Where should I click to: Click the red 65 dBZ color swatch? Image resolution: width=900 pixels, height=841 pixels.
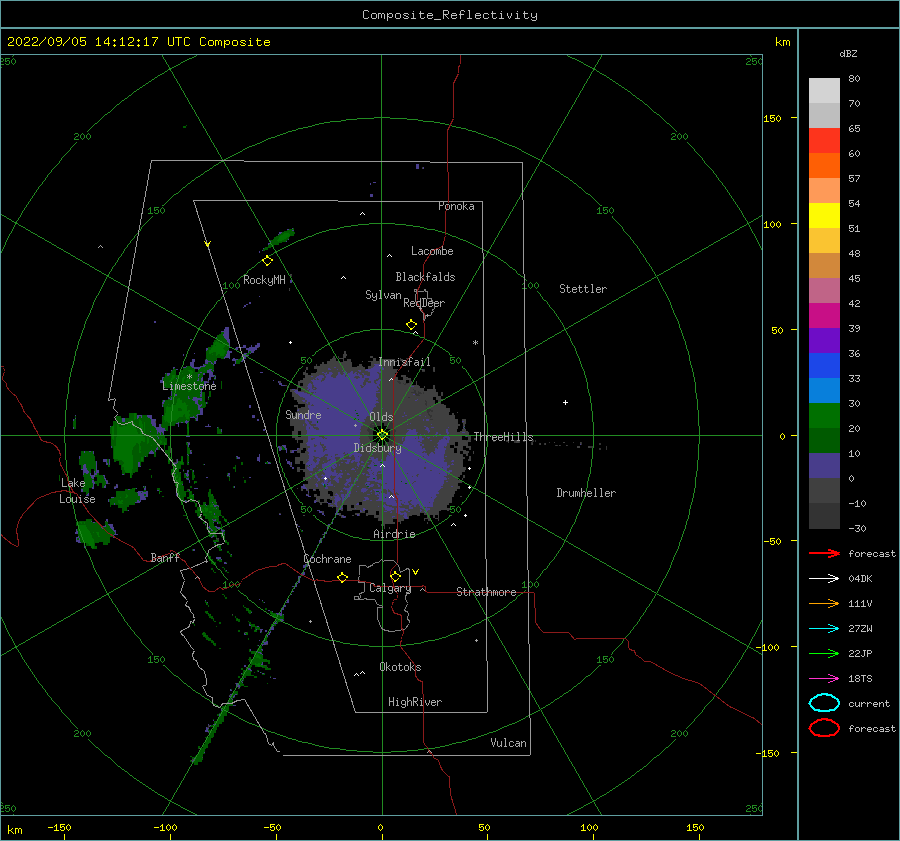(824, 141)
